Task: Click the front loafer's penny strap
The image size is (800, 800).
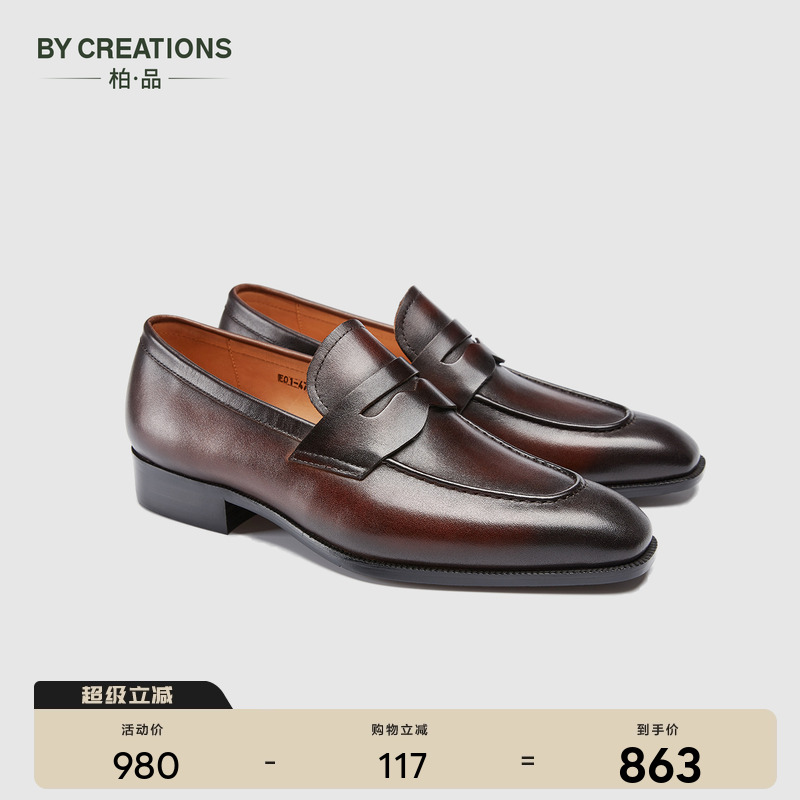Action: click(363, 399)
